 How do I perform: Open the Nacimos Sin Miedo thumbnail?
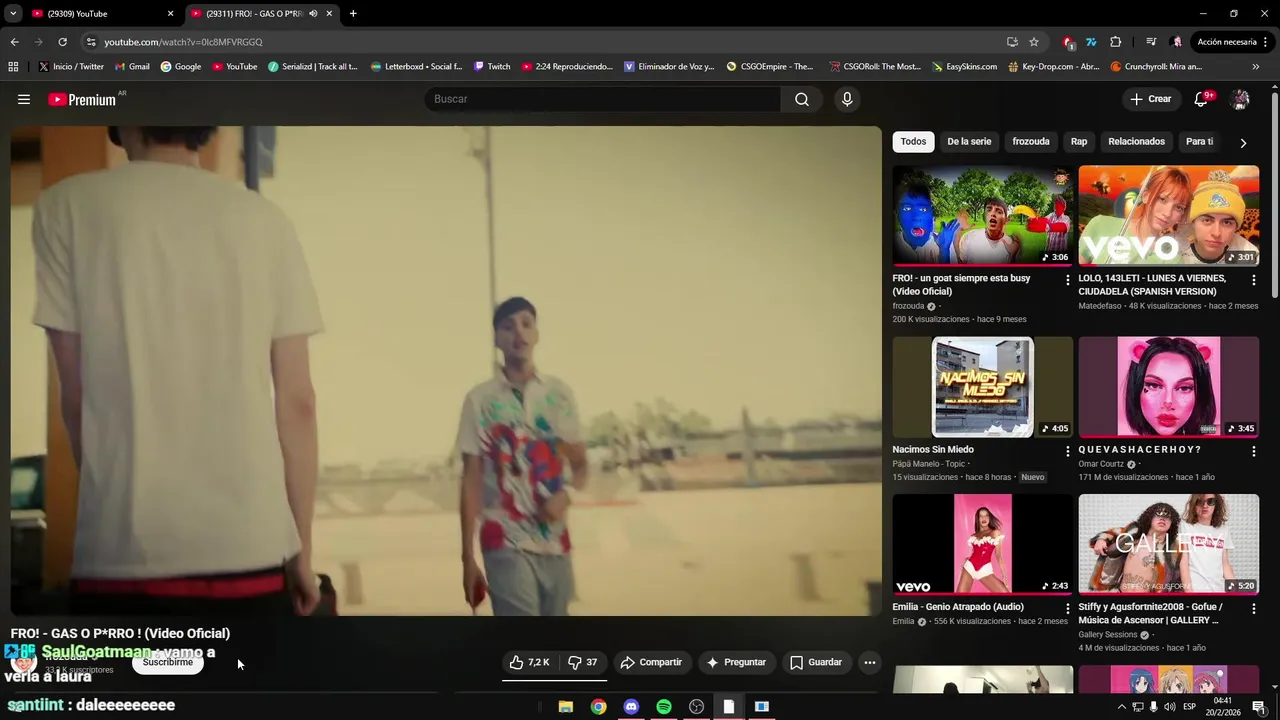(983, 387)
